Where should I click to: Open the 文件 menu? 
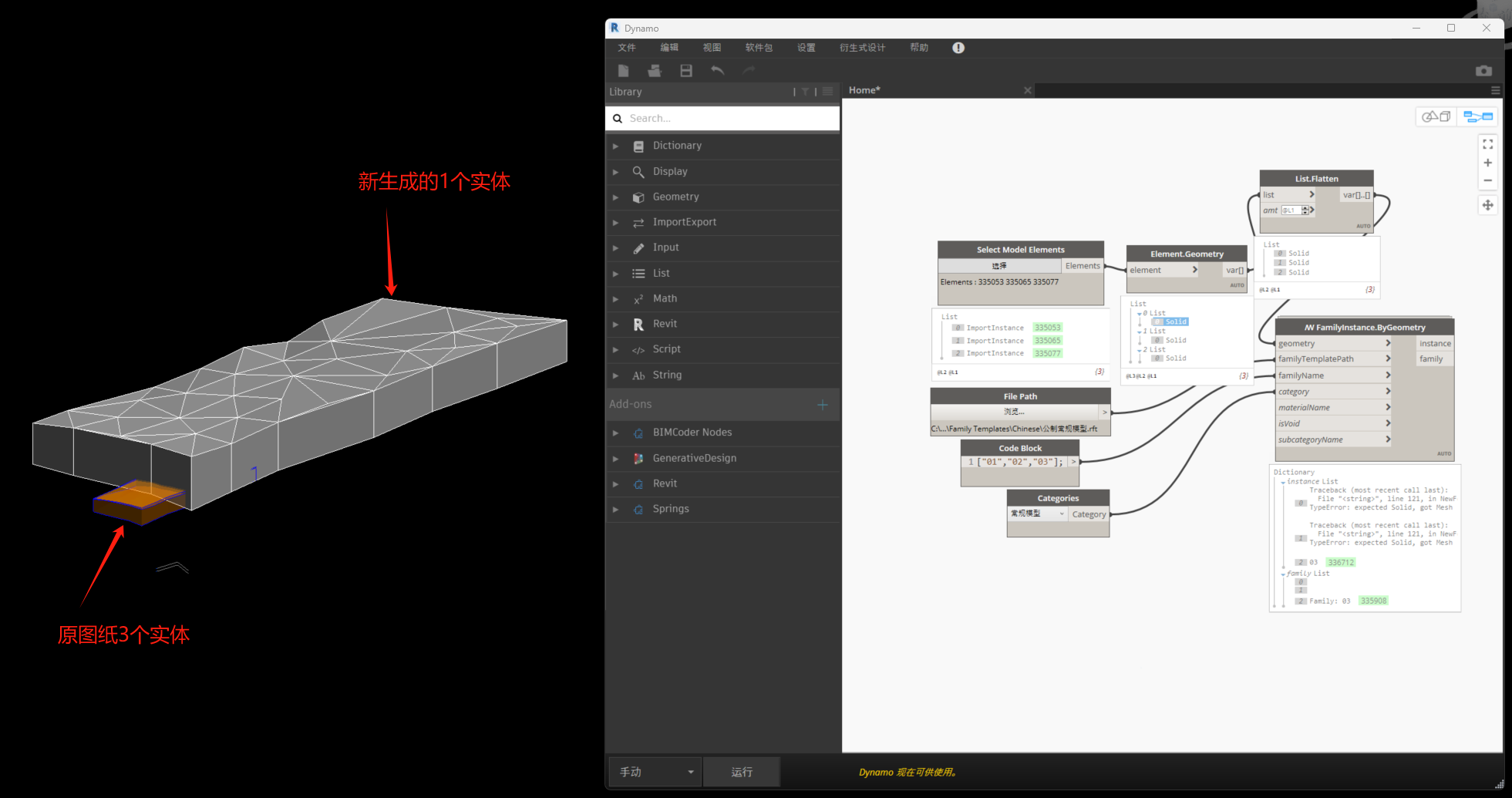point(626,48)
